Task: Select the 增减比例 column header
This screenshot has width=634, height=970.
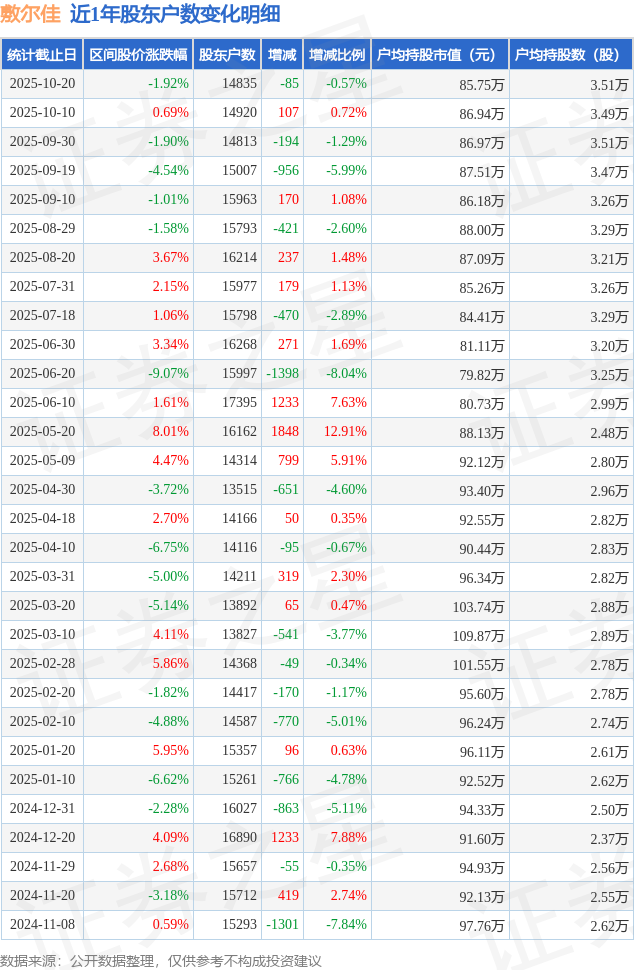Action: (x=337, y=55)
